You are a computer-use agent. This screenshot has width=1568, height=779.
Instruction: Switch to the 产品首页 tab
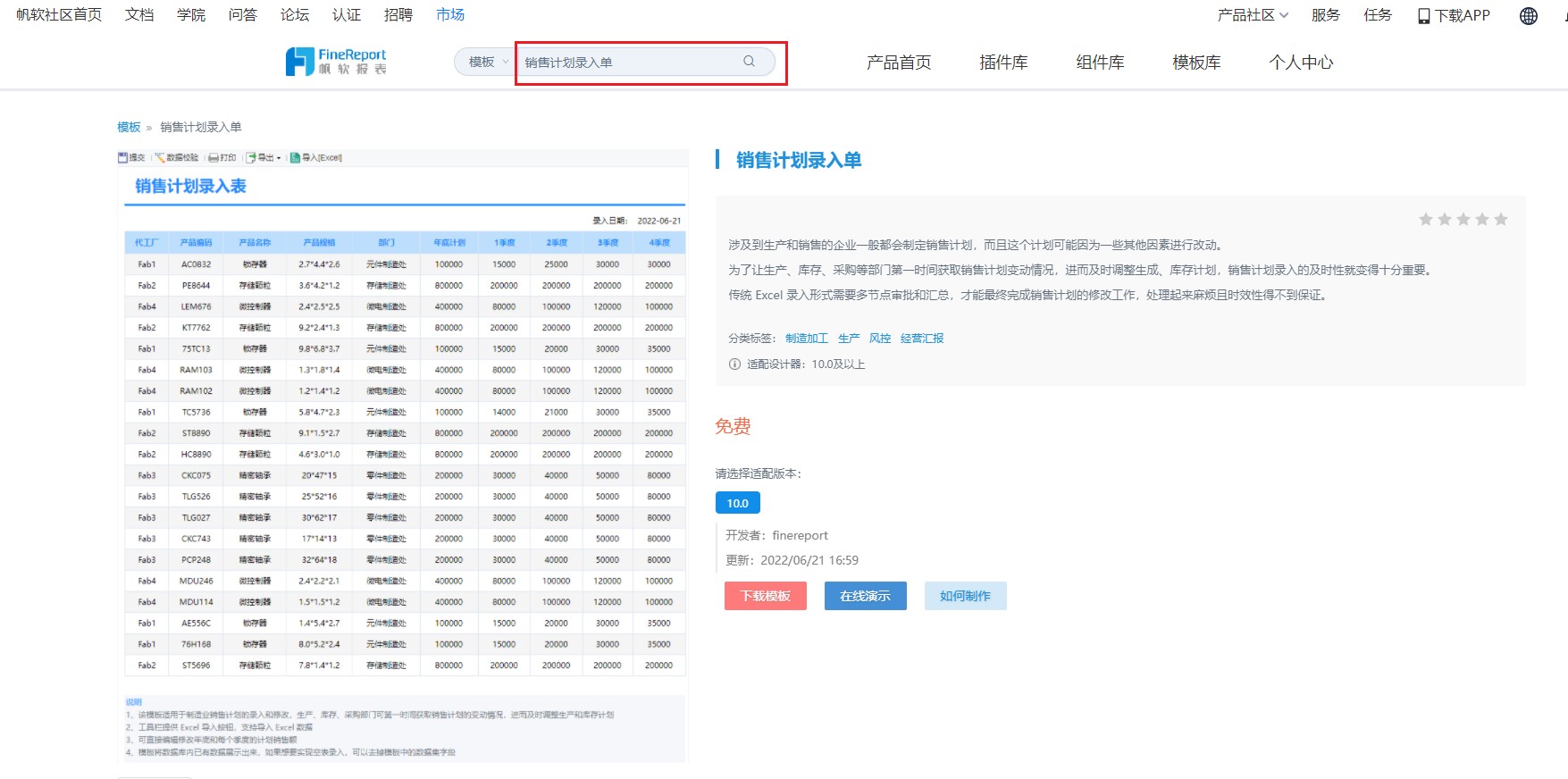click(x=899, y=62)
